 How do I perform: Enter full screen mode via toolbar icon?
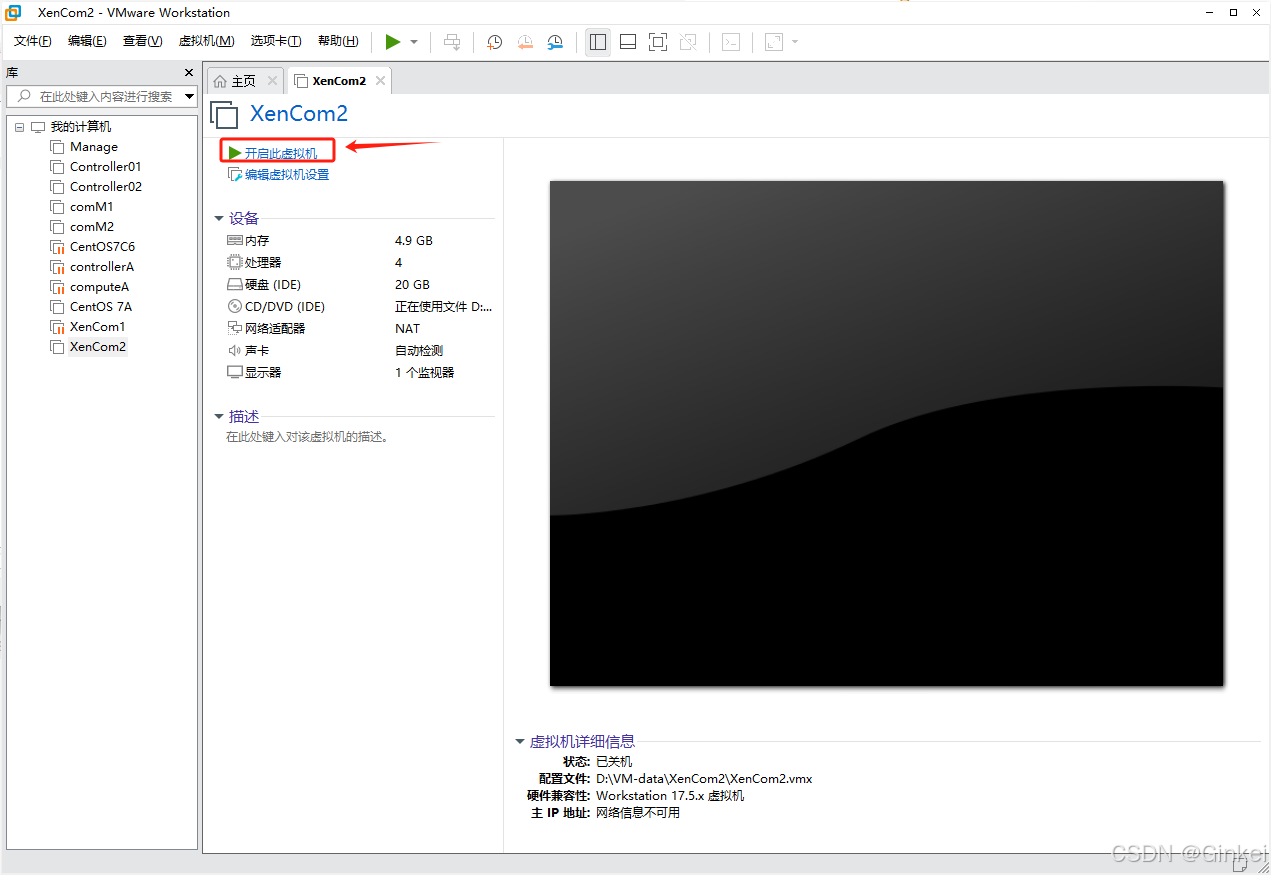tap(657, 42)
